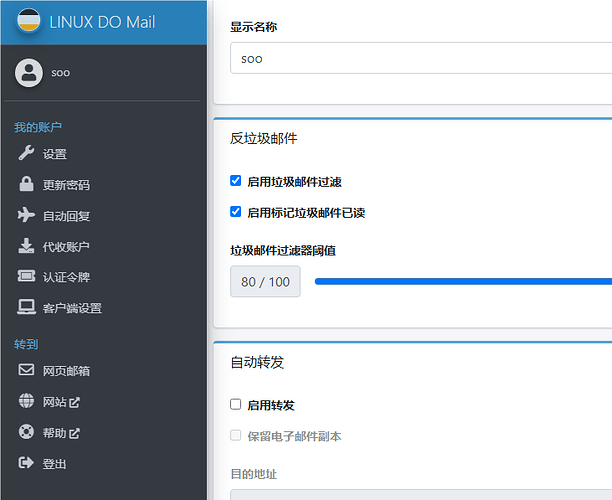The height and width of the screenshot is (500, 612).
Task: Click the envelope icon for 网页邮箱
Action: click(x=26, y=370)
